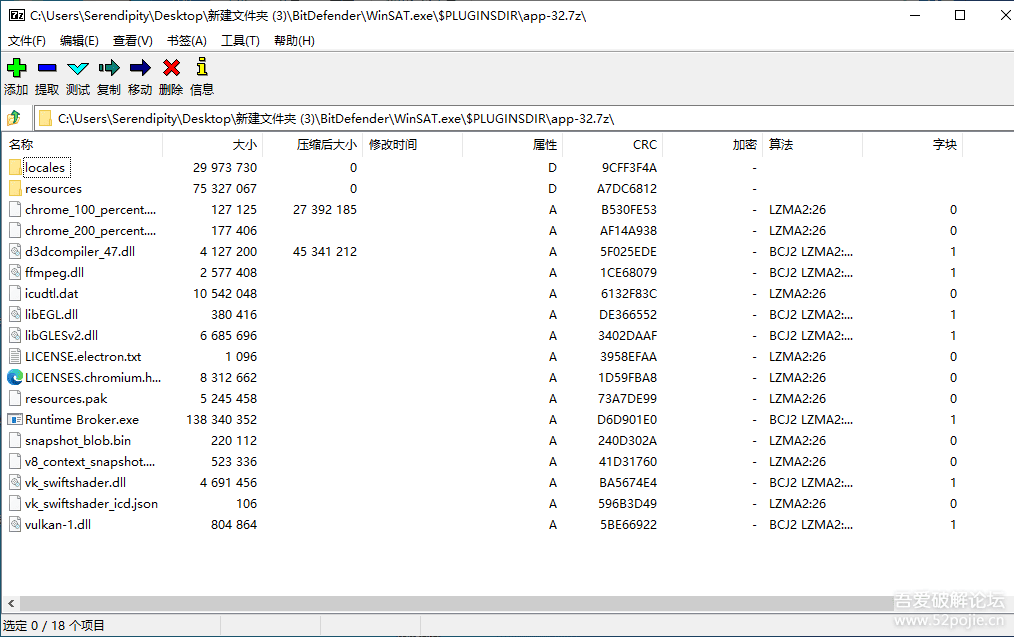Open the 查看(V) menu
This screenshot has width=1014, height=637.
133,41
